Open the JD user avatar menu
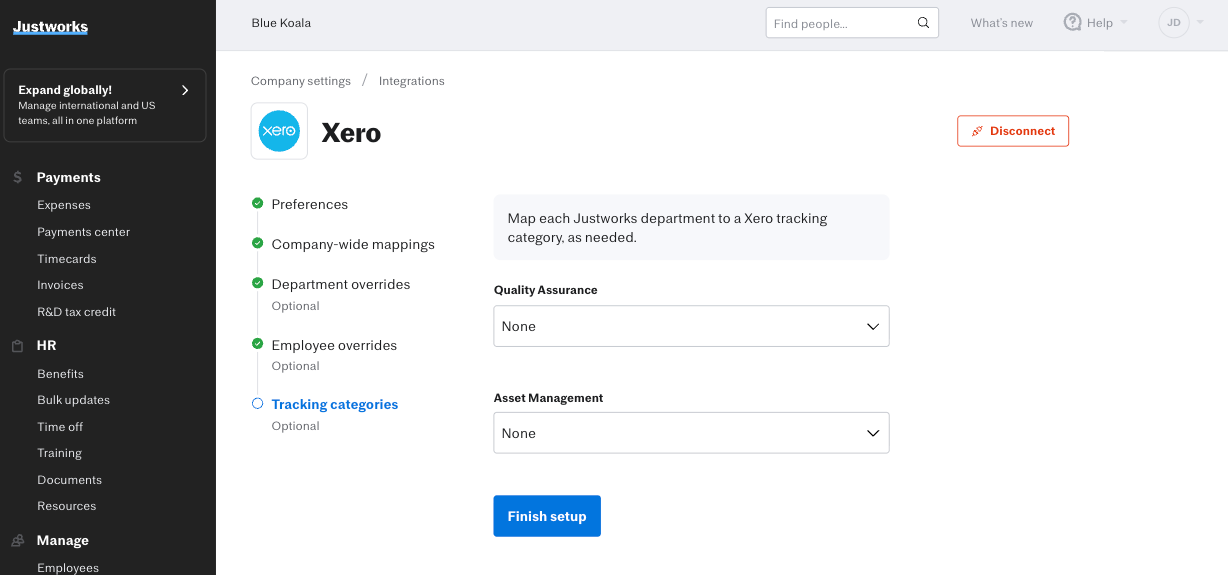Viewport: 1228px width, 575px height. pos(1174,22)
